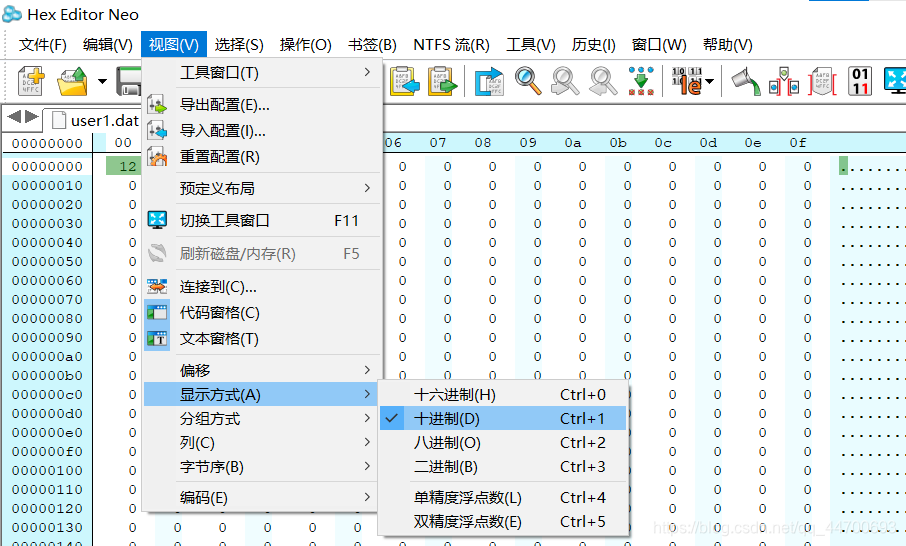Click the 09 column header
The height and width of the screenshot is (546, 906).
coord(528,143)
